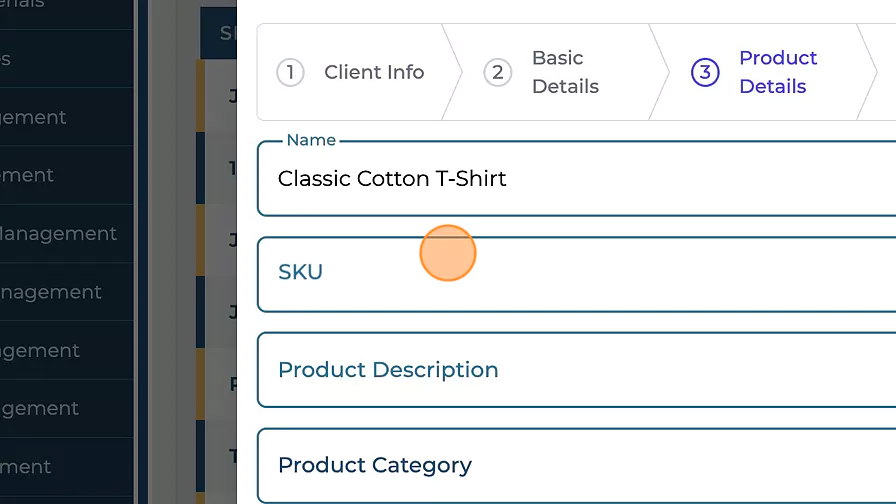Image resolution: width=896 pixels, height=504 pixels.
Task: Switch to the Basic Details step
Action: click(565, 72)
